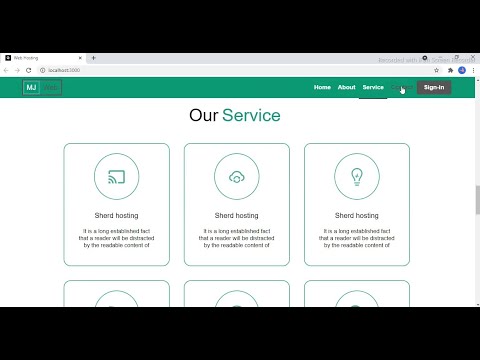Select the Service nav link
480x360 pixels.
point(373,87)
